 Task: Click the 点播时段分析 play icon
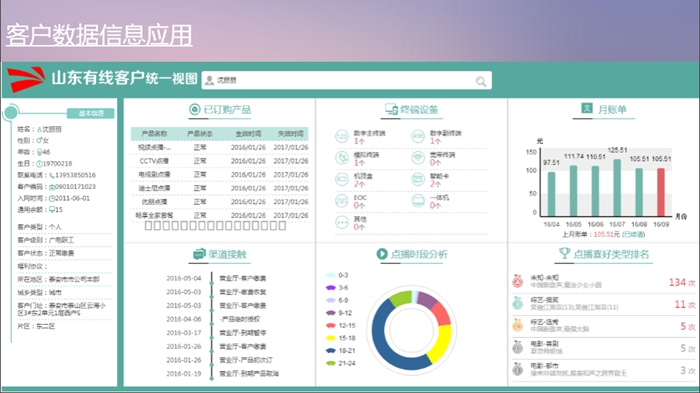click(382, 254)
